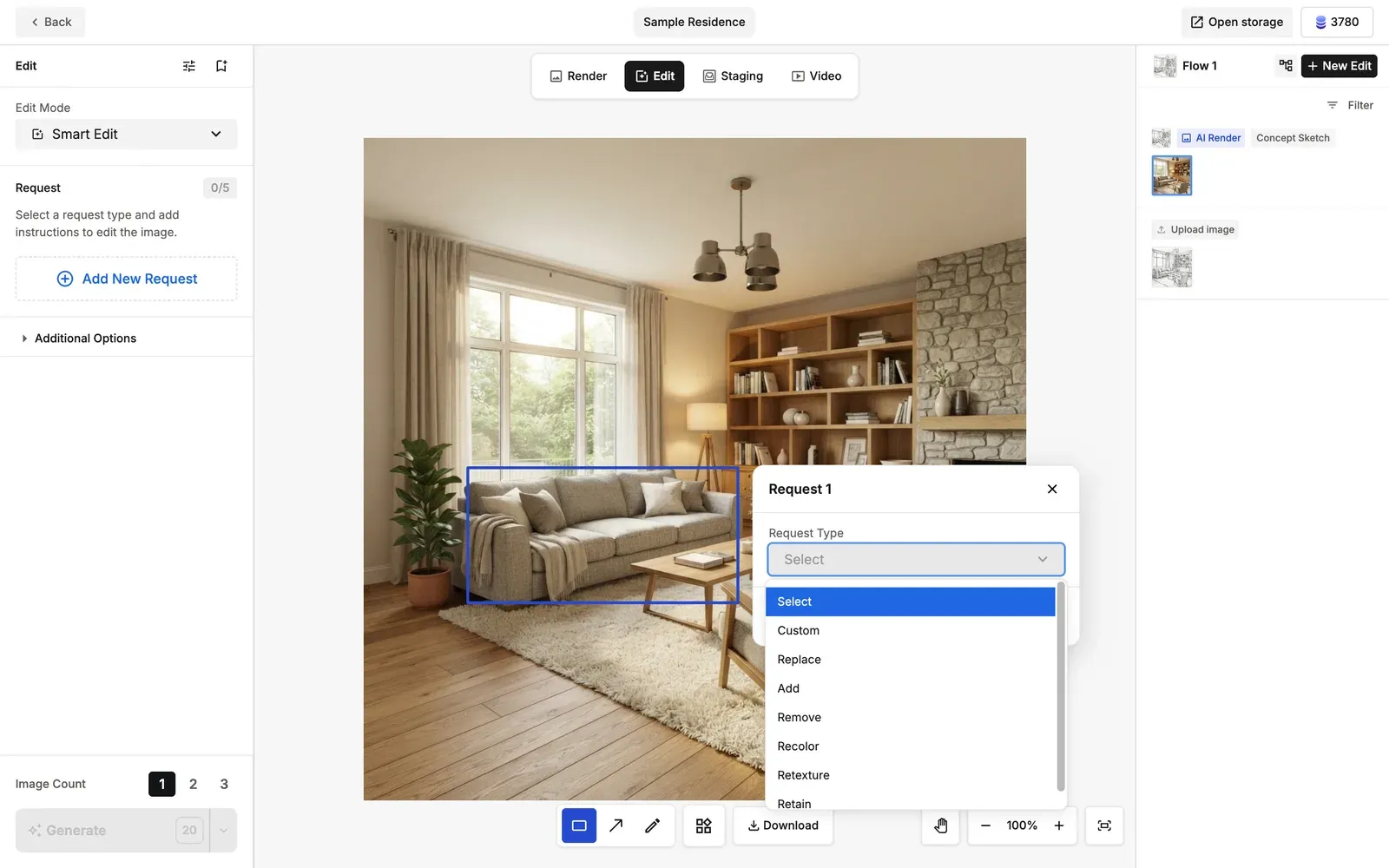Screen dimensions: 1389x868
Task: Open the elements grid tool
Action: tap(704, 825)
